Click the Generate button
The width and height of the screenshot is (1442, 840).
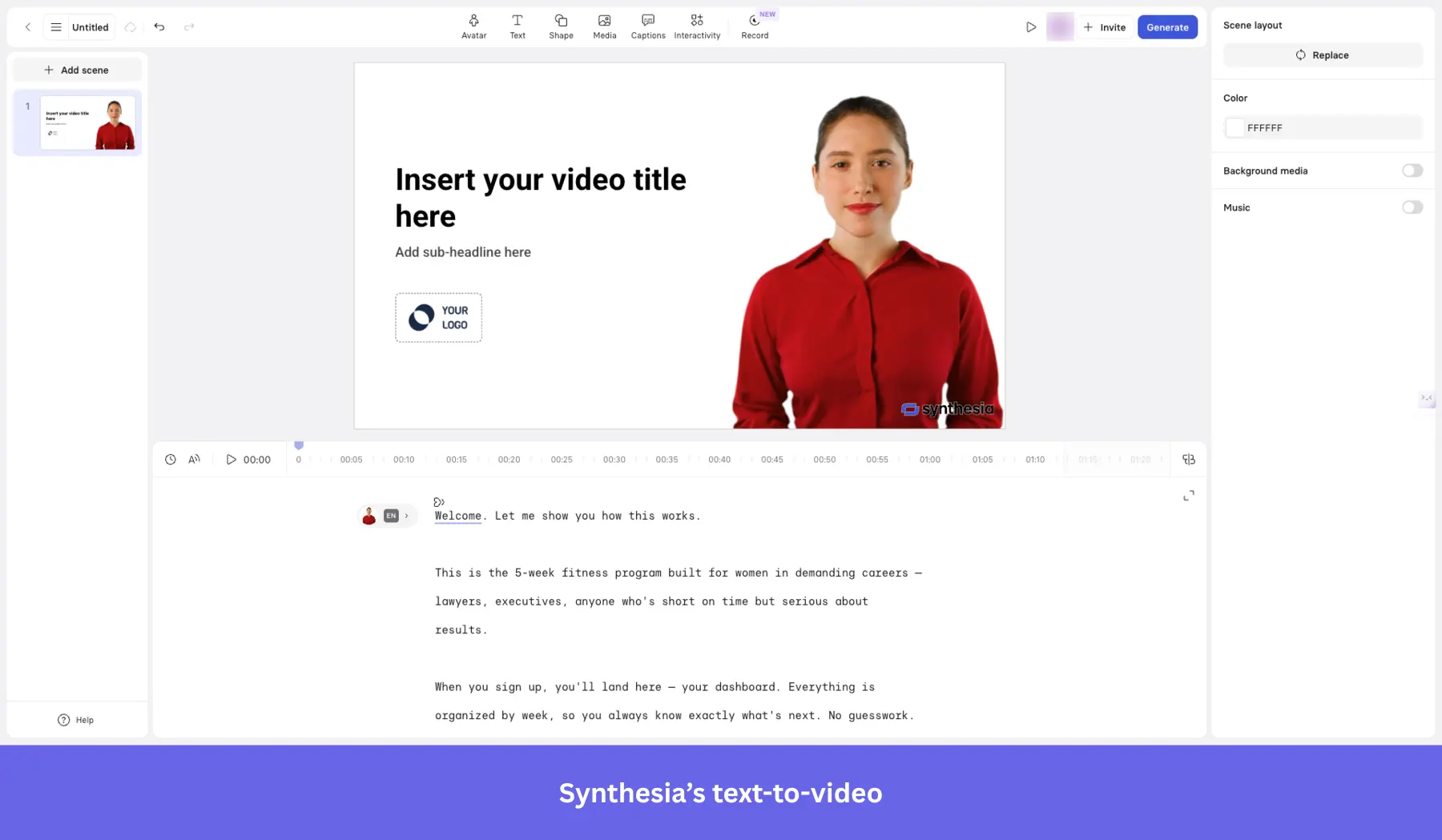coord(1167,26)
